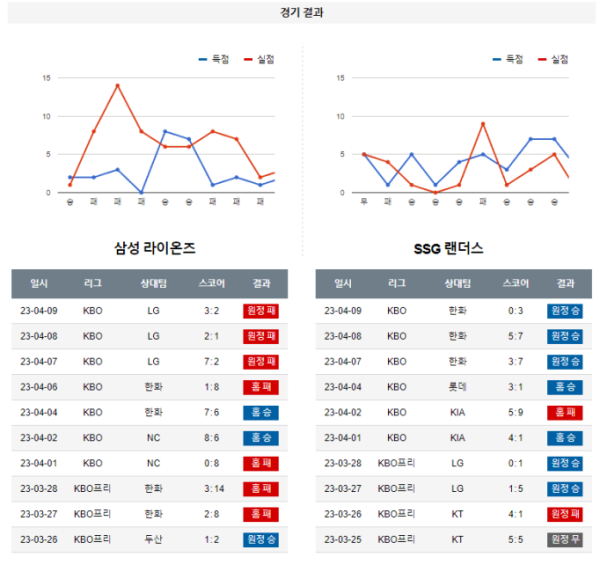The image size is (600, 572).
Task: Click 득점 legend in Samsung Lions chart
Action: tap(214, 59)
